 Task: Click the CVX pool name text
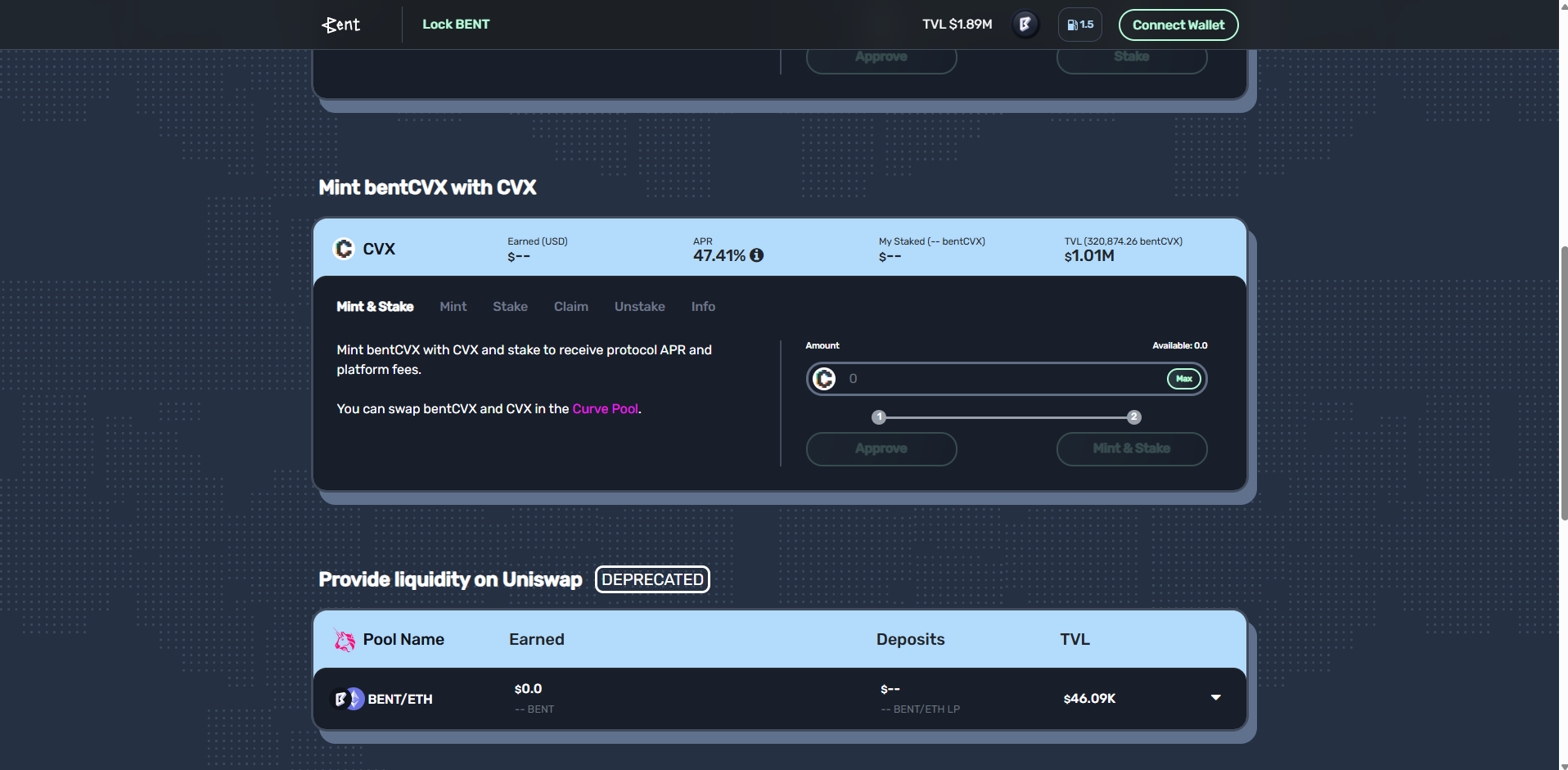pos(379,249)
